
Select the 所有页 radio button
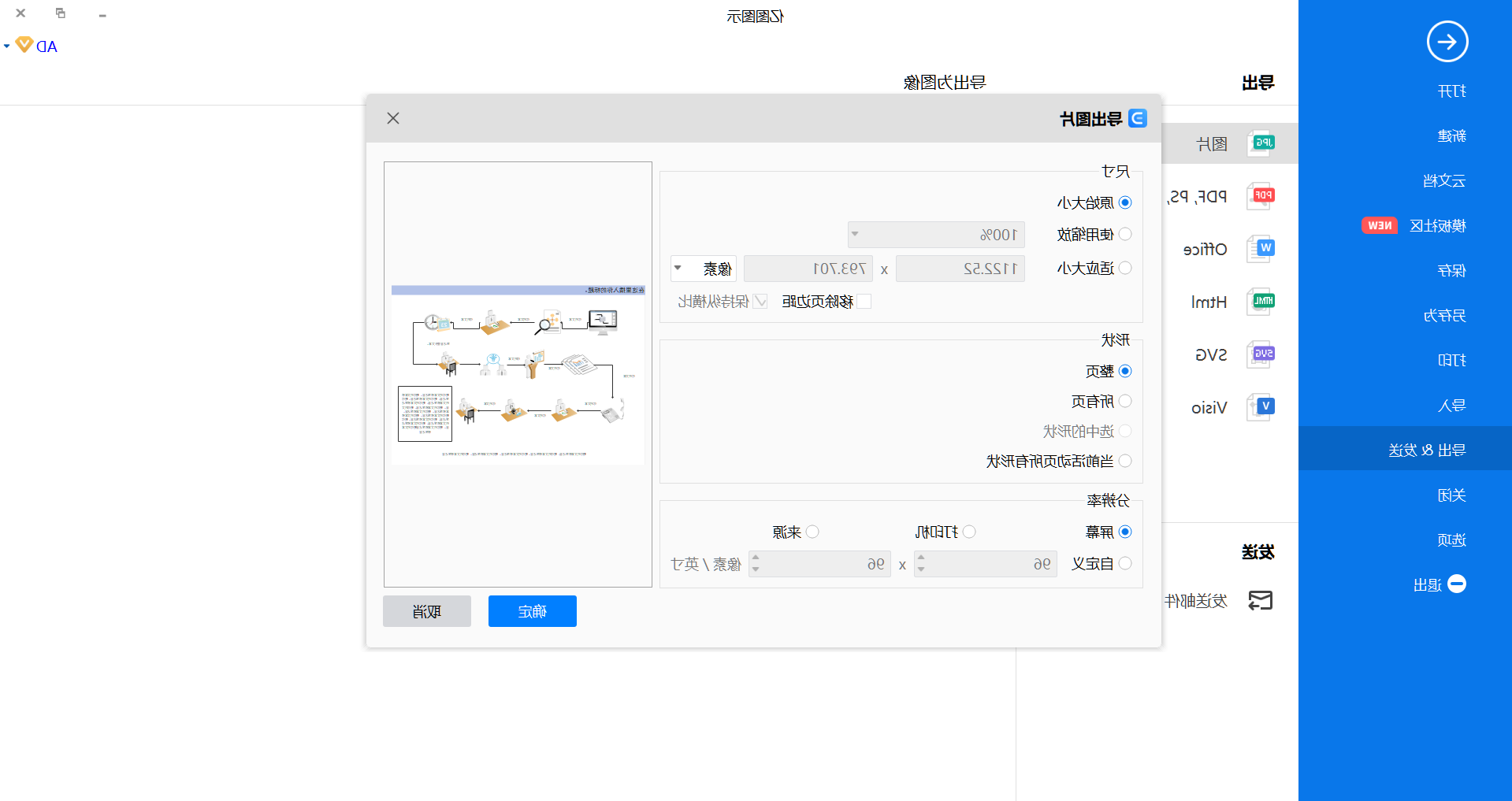(x=1125, y=401)
